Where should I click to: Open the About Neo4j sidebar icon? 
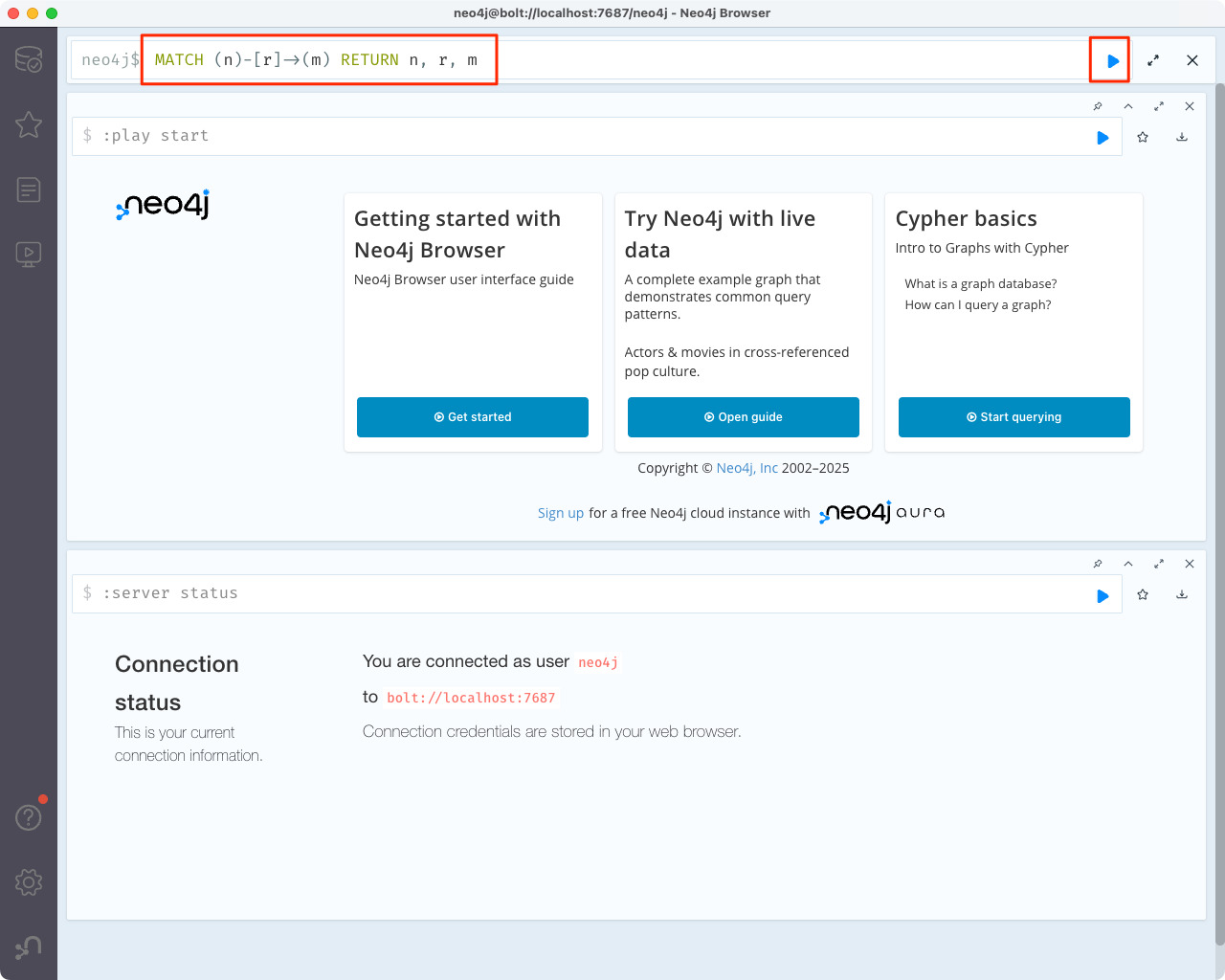pos(29,947)
